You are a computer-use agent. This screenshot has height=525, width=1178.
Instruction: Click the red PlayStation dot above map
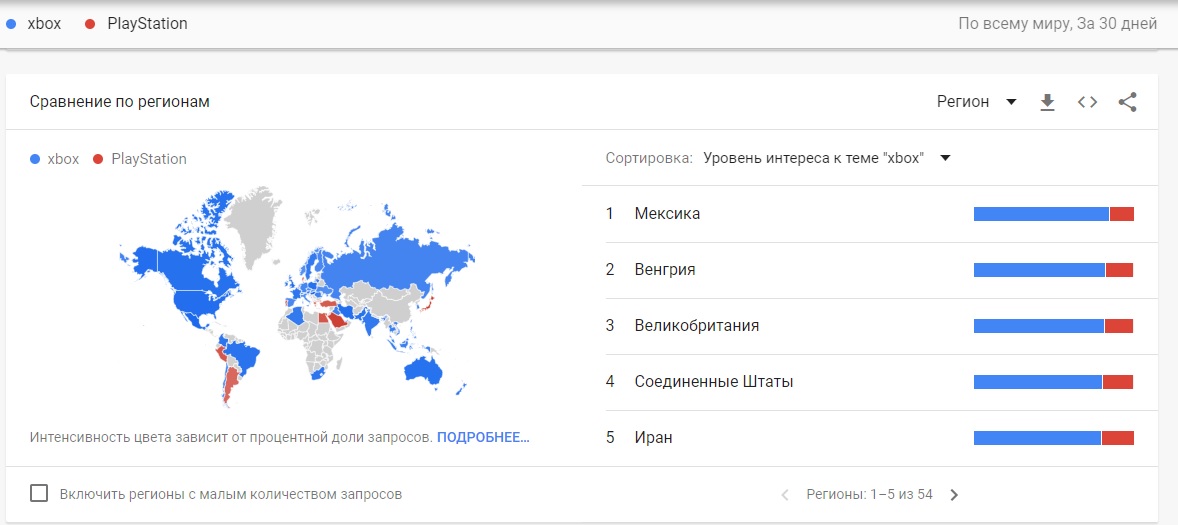[98, 159]
